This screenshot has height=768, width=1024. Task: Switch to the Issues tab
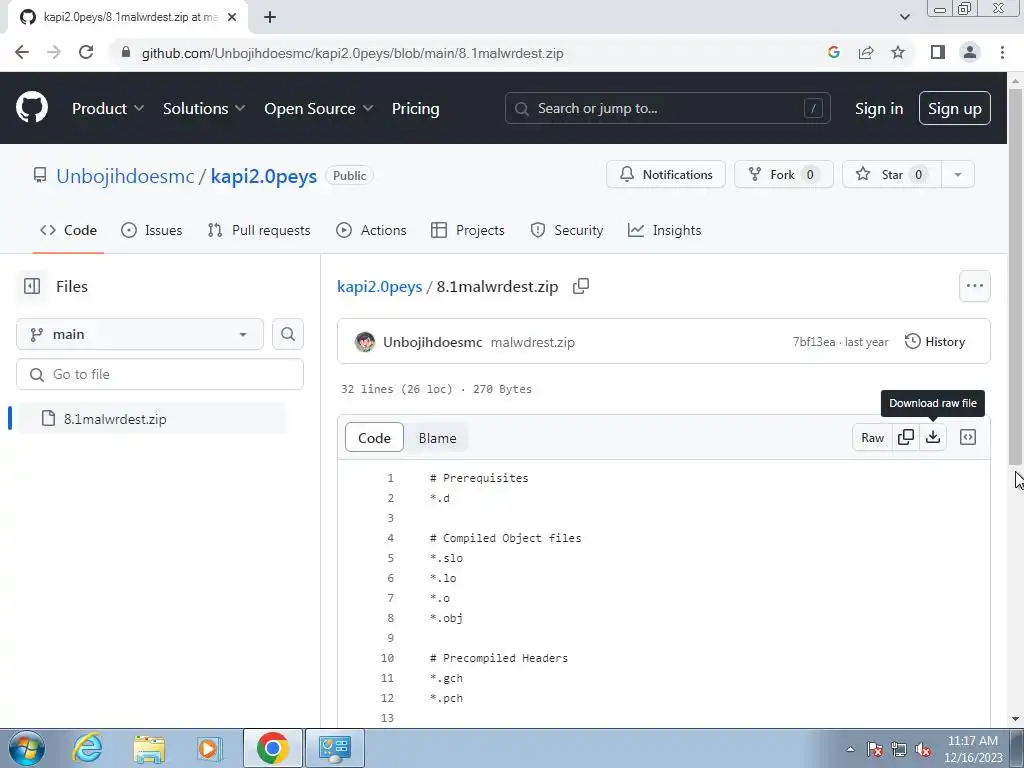click(152, 231)
